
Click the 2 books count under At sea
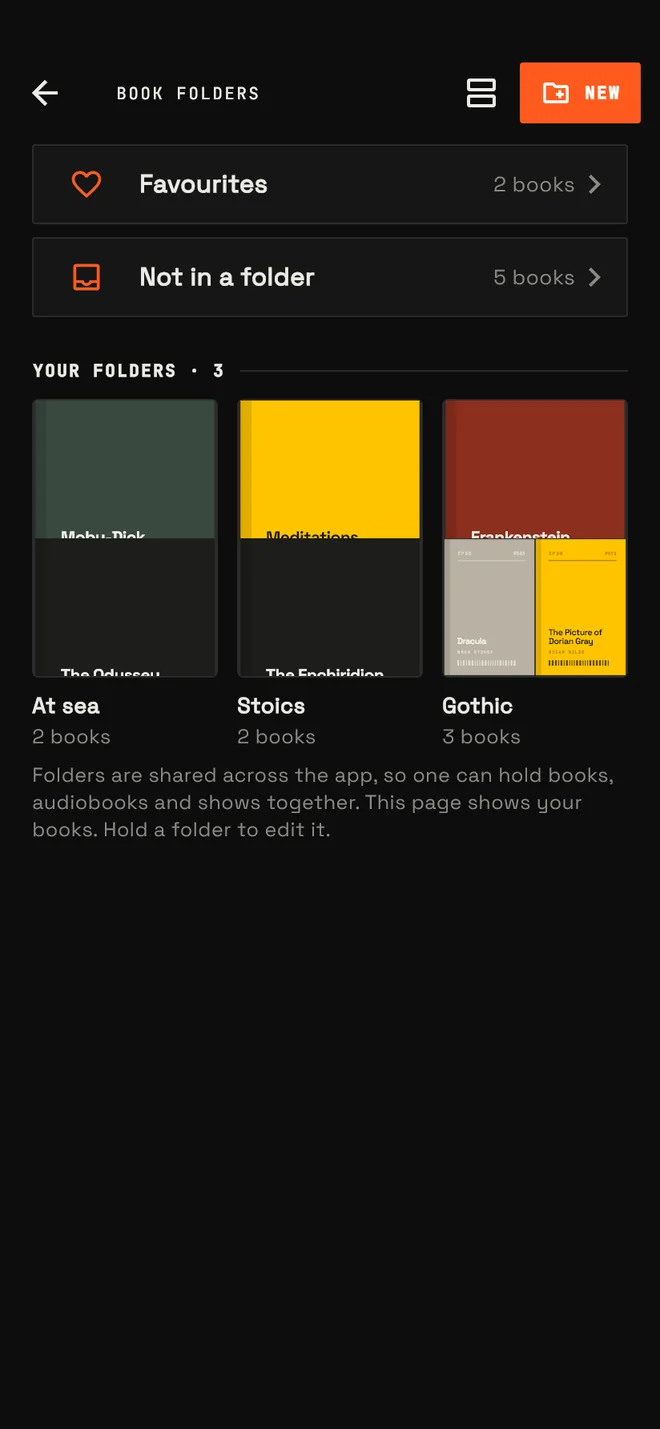[x=71, y=737]
